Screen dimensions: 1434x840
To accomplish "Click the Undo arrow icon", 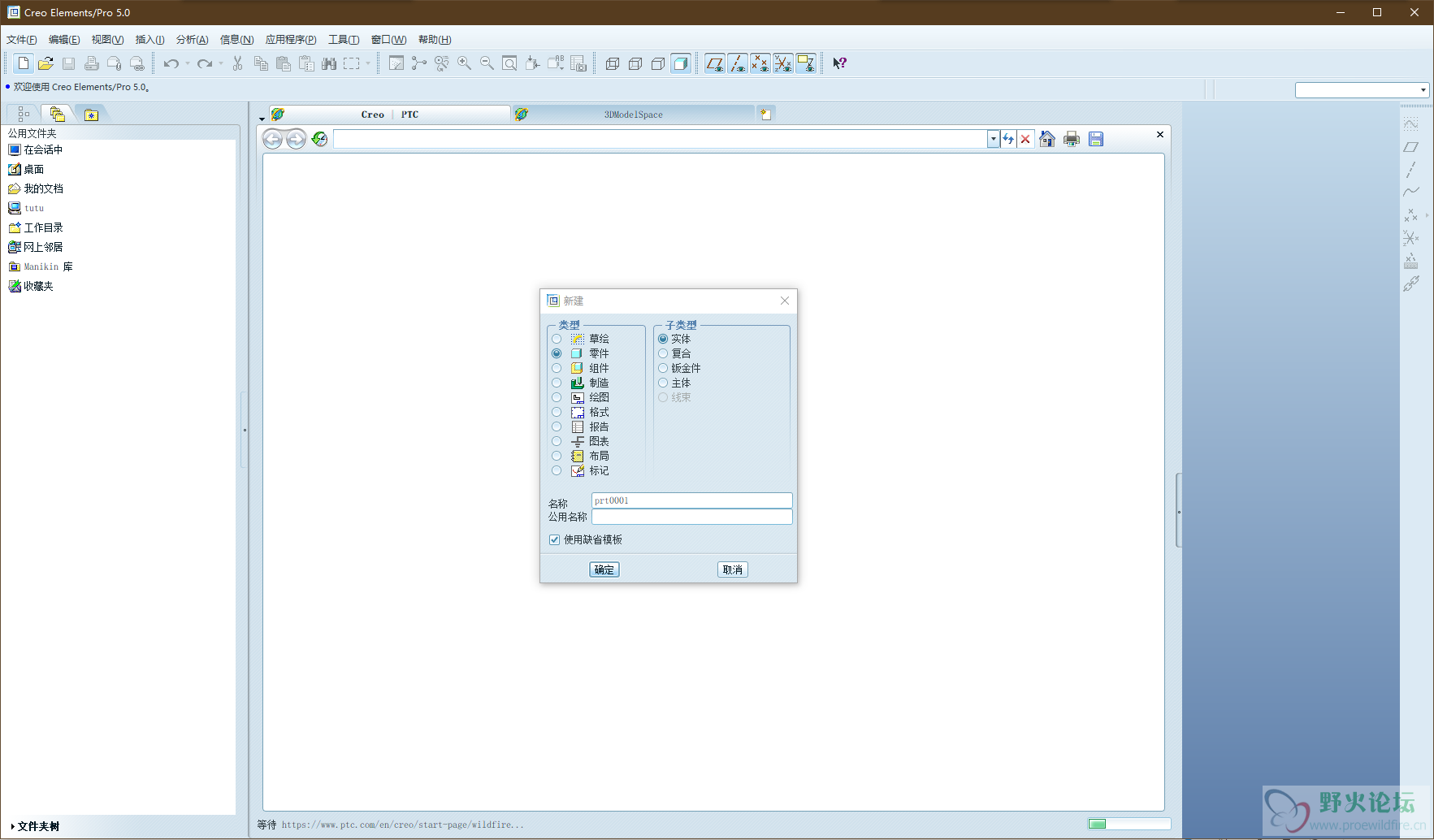I will [171, 63].
